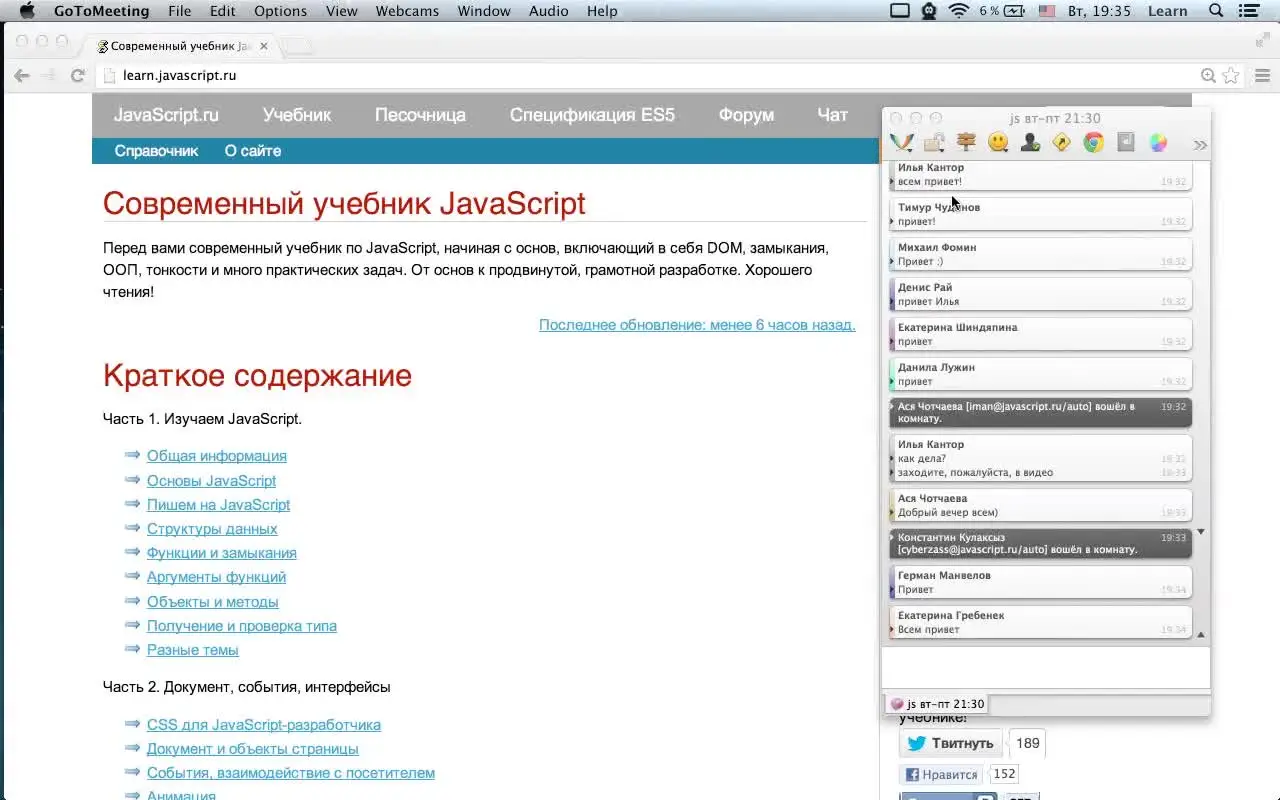Click the Facebook Нравится button
Viewport: 1280px width, 800px height.
click(940, 774)
